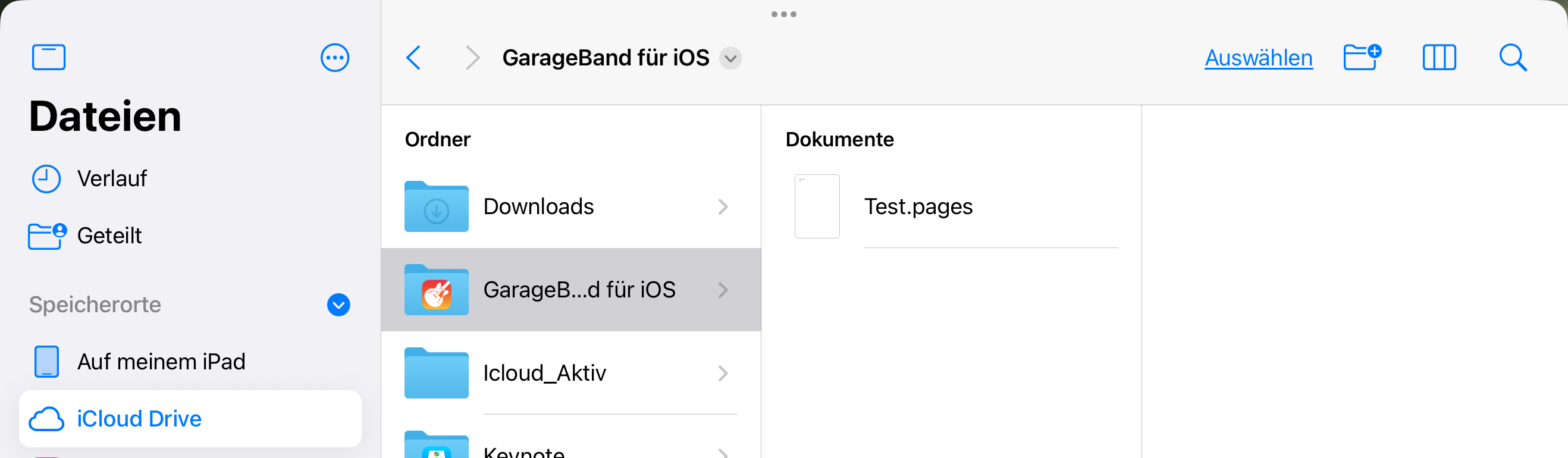Open the Keynote folder
The image size is (1568, 458).
[x=523, y=452]
